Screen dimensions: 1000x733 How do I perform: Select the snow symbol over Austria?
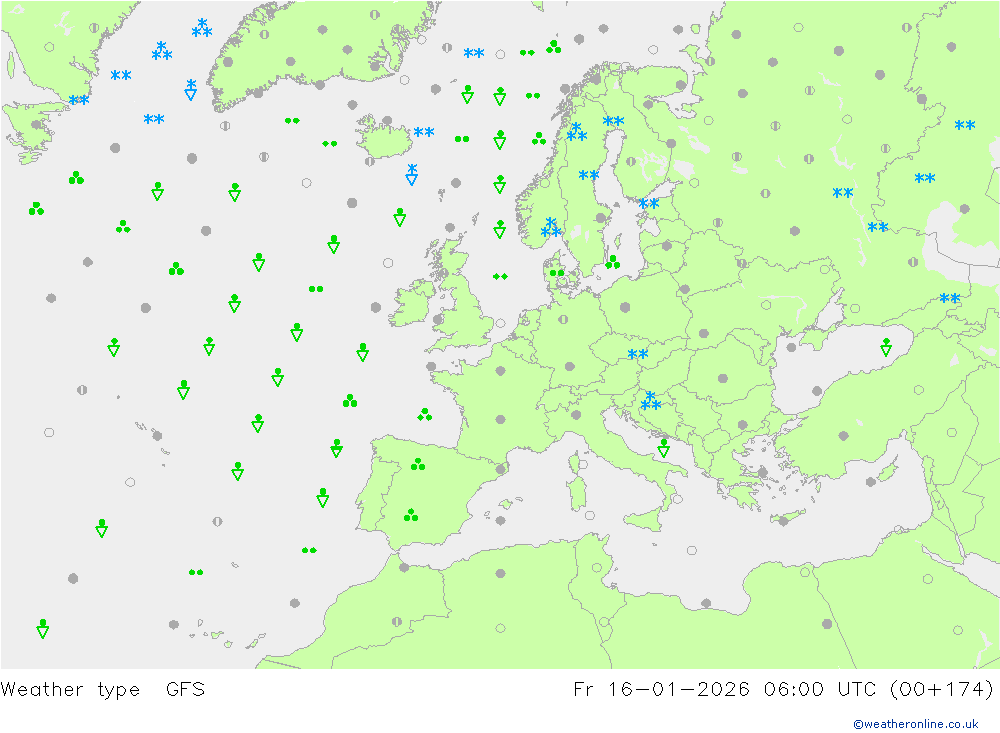click(637, 354)
